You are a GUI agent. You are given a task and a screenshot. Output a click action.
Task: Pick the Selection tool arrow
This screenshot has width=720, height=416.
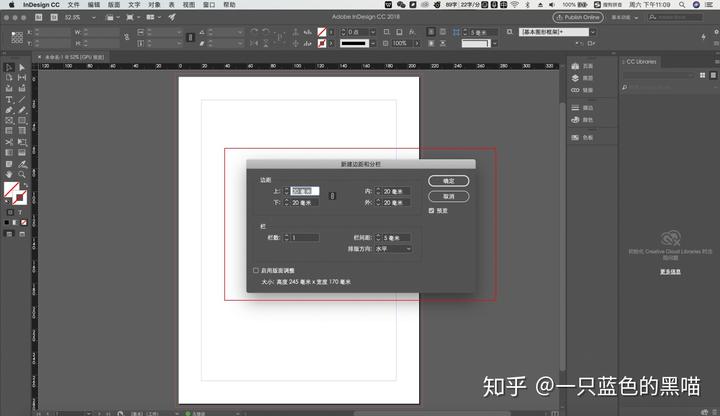point(9,68)
